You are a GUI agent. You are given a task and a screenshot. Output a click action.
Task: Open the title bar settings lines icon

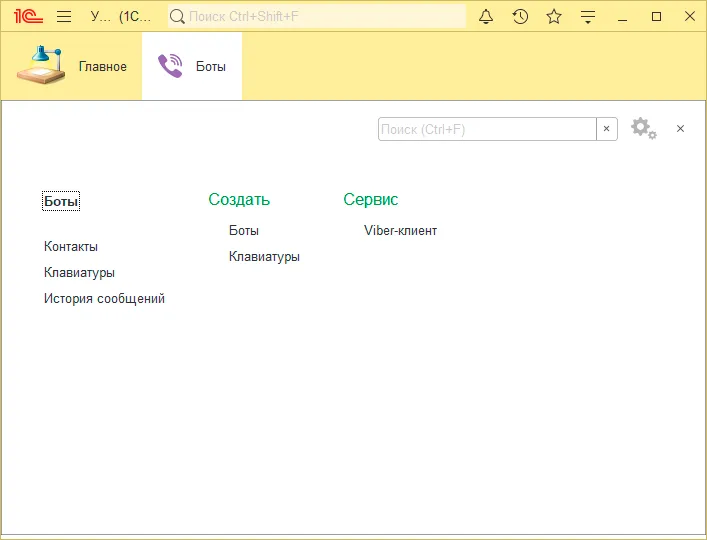(x=588, y=16)
